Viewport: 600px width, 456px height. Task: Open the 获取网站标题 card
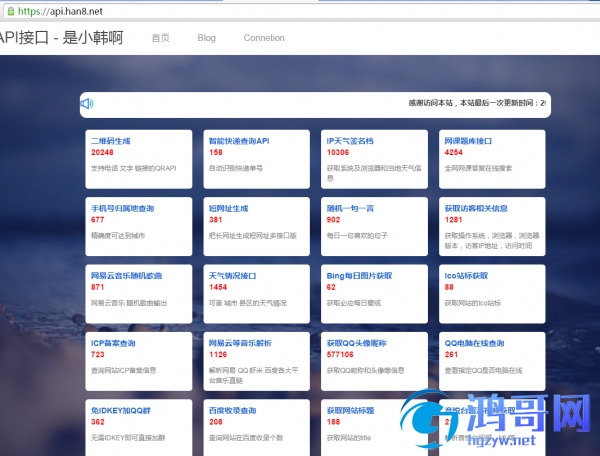pyautogui.click(x=374, y=428)
